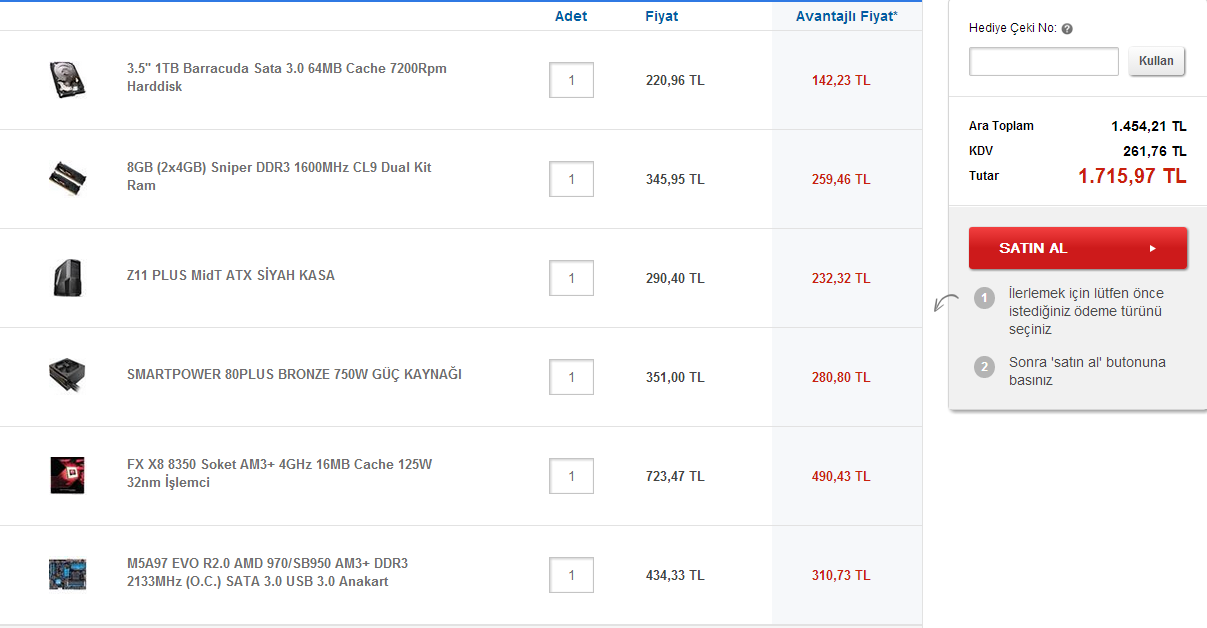The height and width of the screenshot is (628, 1207).
Task: Click the advantage price 232,32 TL
Action: tap(841, 278)
